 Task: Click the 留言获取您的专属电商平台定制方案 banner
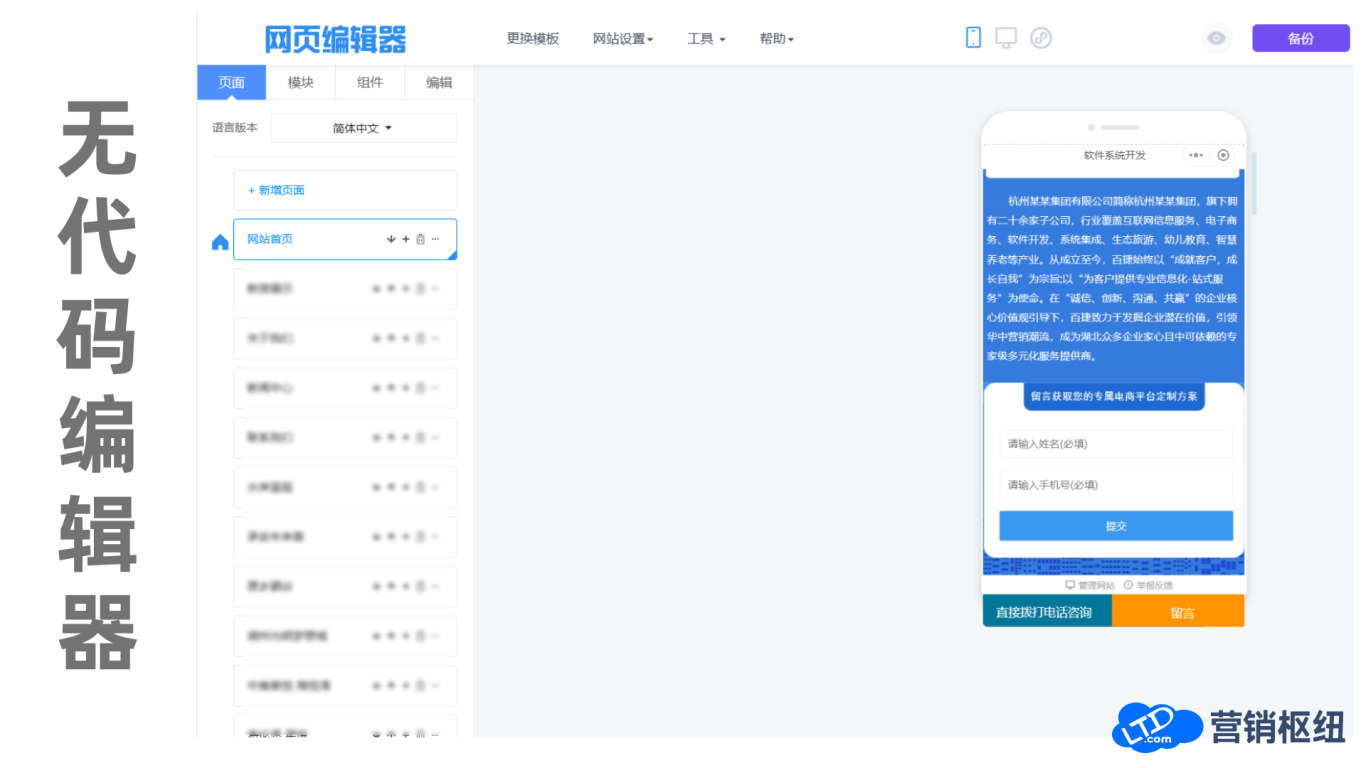click(1114, 396)
